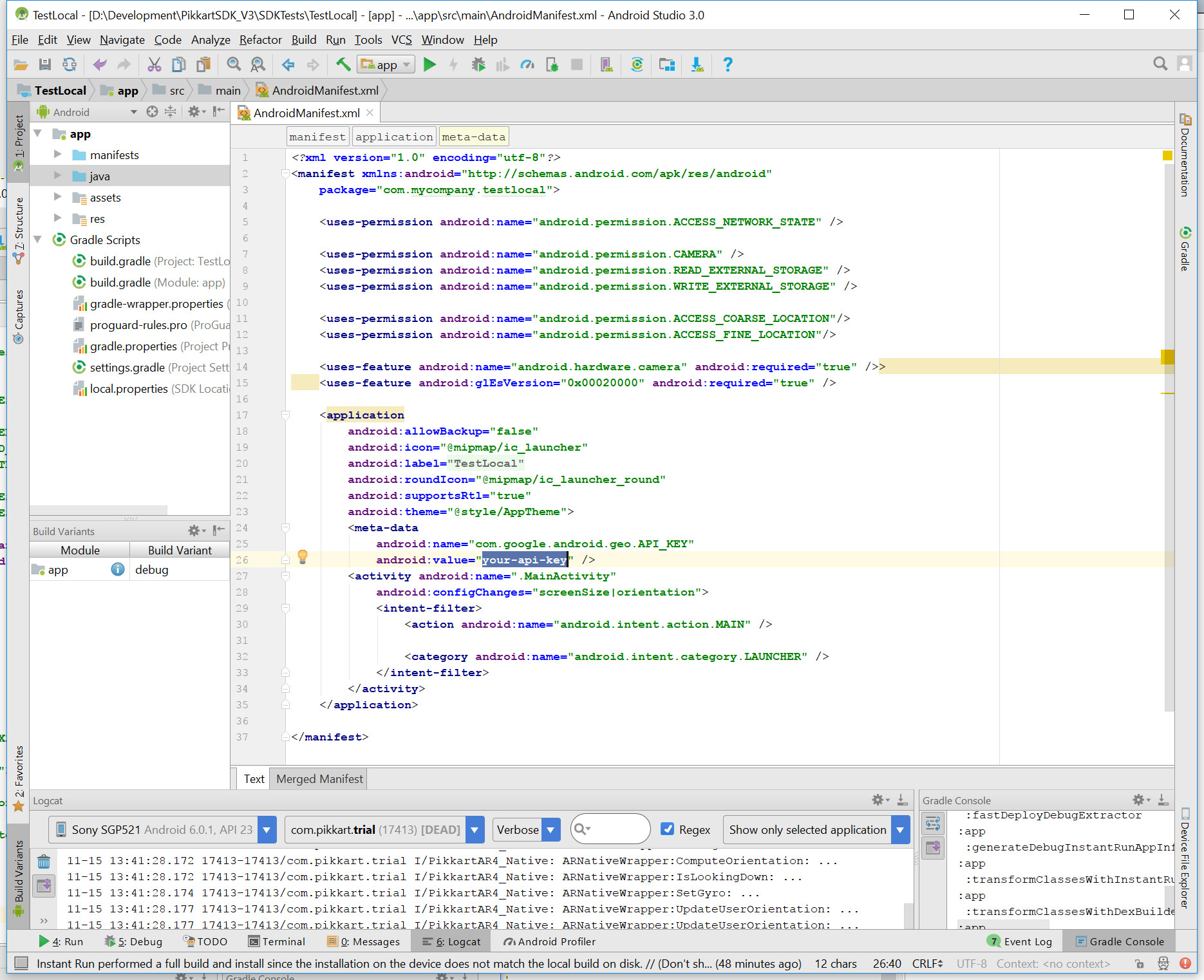The width and height of the screenshot is (1204, 980).
Task: Open the Build menu
Action: 303,40
